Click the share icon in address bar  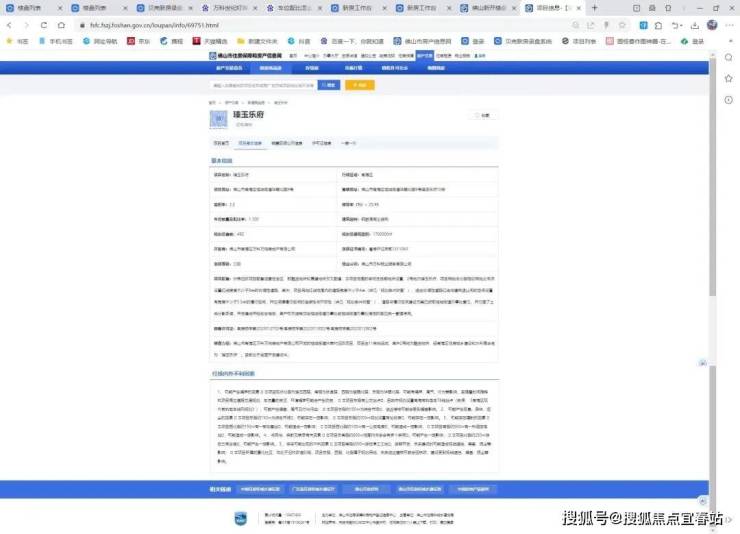(x=590, y=25)
